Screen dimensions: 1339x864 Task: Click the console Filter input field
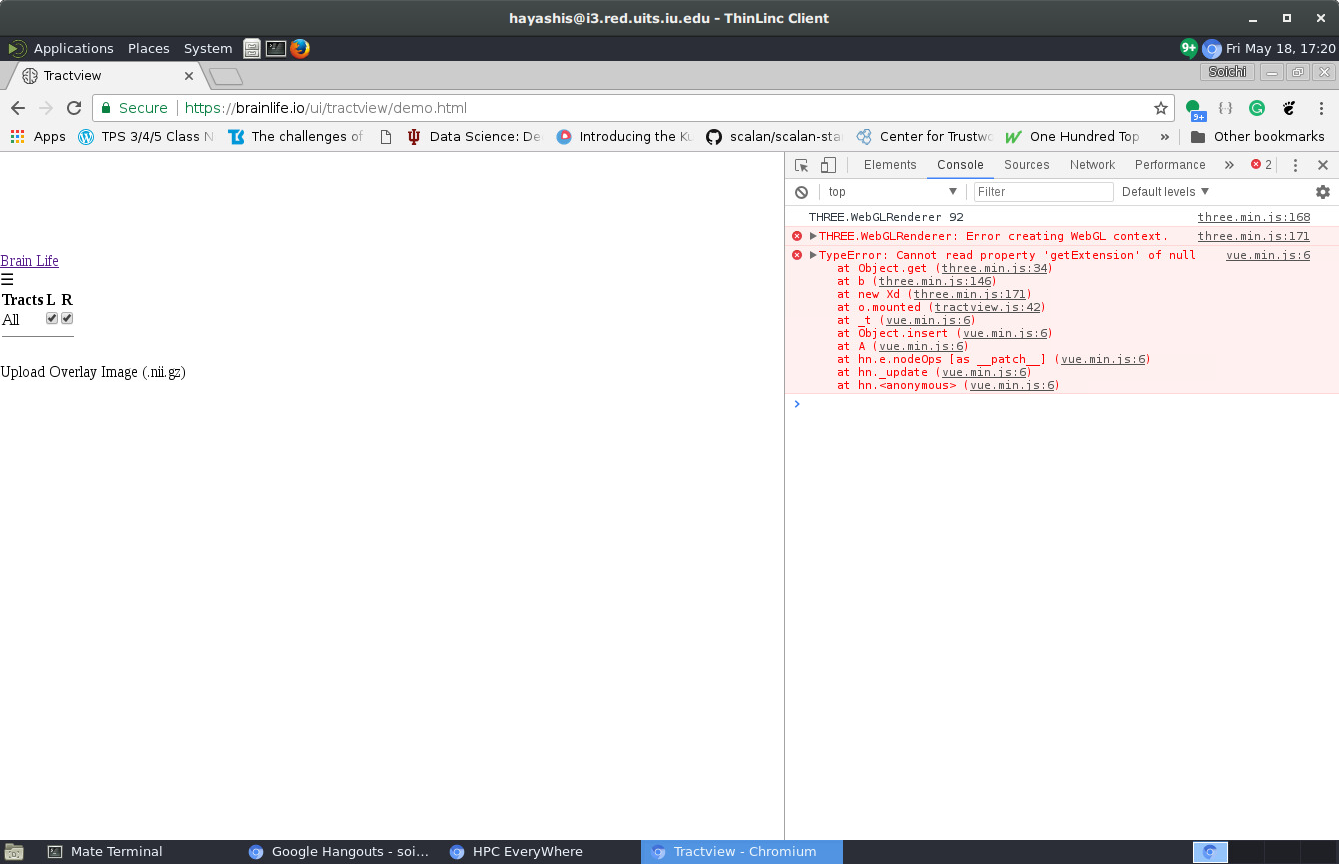point(1043,192)
